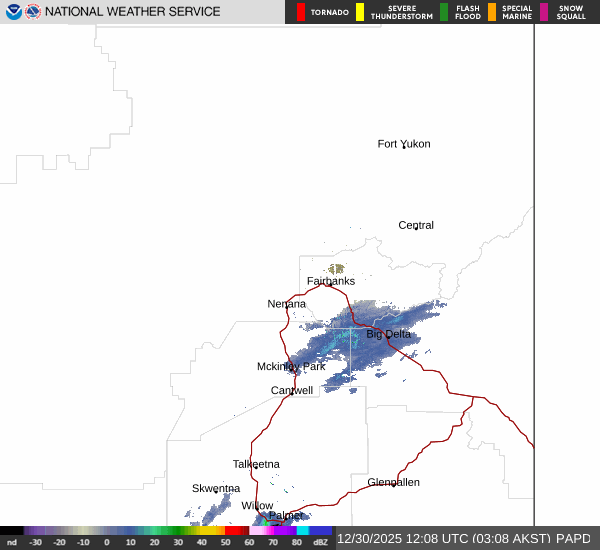Click the Big Delta location label
The image size is (600, 550).
pyautogui.click(x=388, y=334)
